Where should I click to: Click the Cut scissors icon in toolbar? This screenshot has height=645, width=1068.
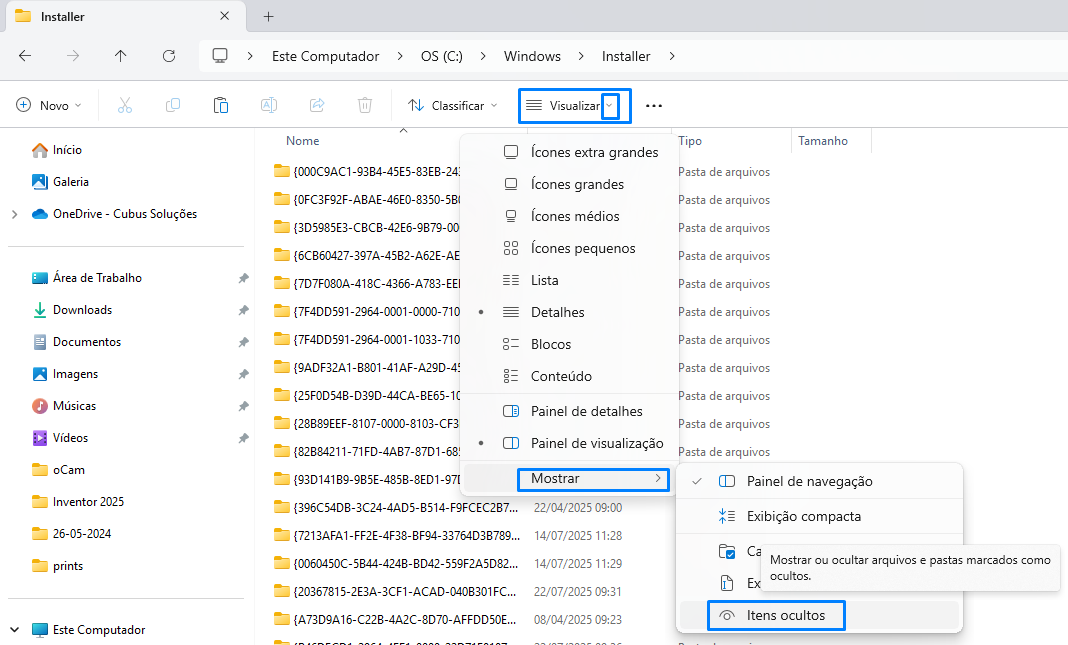125,105
